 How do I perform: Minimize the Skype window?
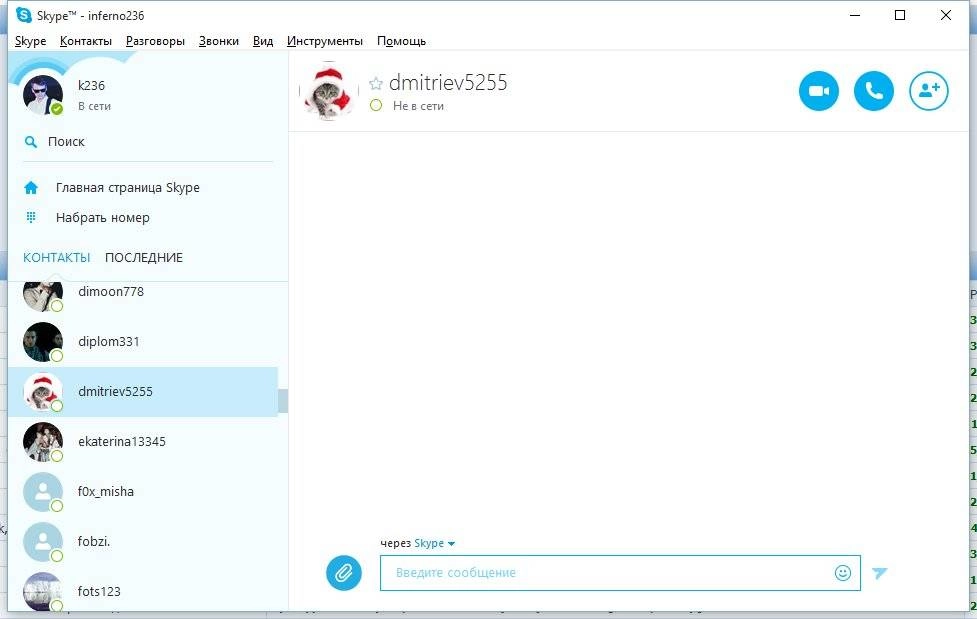coord(855,15)
